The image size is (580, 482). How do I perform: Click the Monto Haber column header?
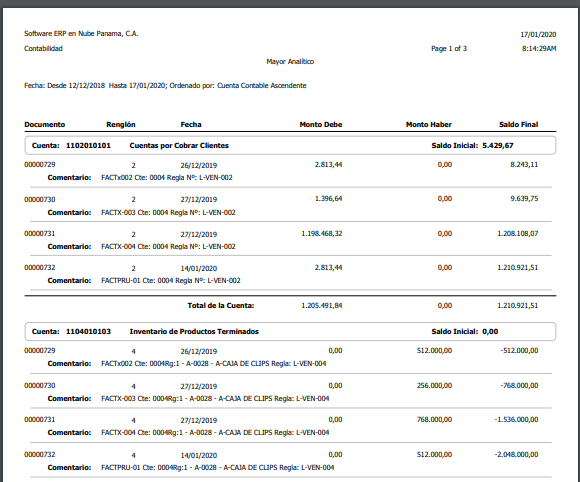tap(429, 125)
